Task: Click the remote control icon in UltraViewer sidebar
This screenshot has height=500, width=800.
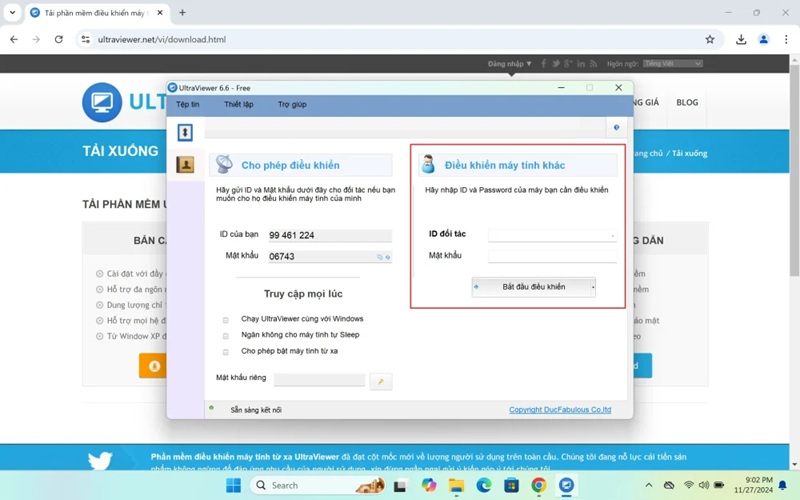Action: tap(185, 133)
